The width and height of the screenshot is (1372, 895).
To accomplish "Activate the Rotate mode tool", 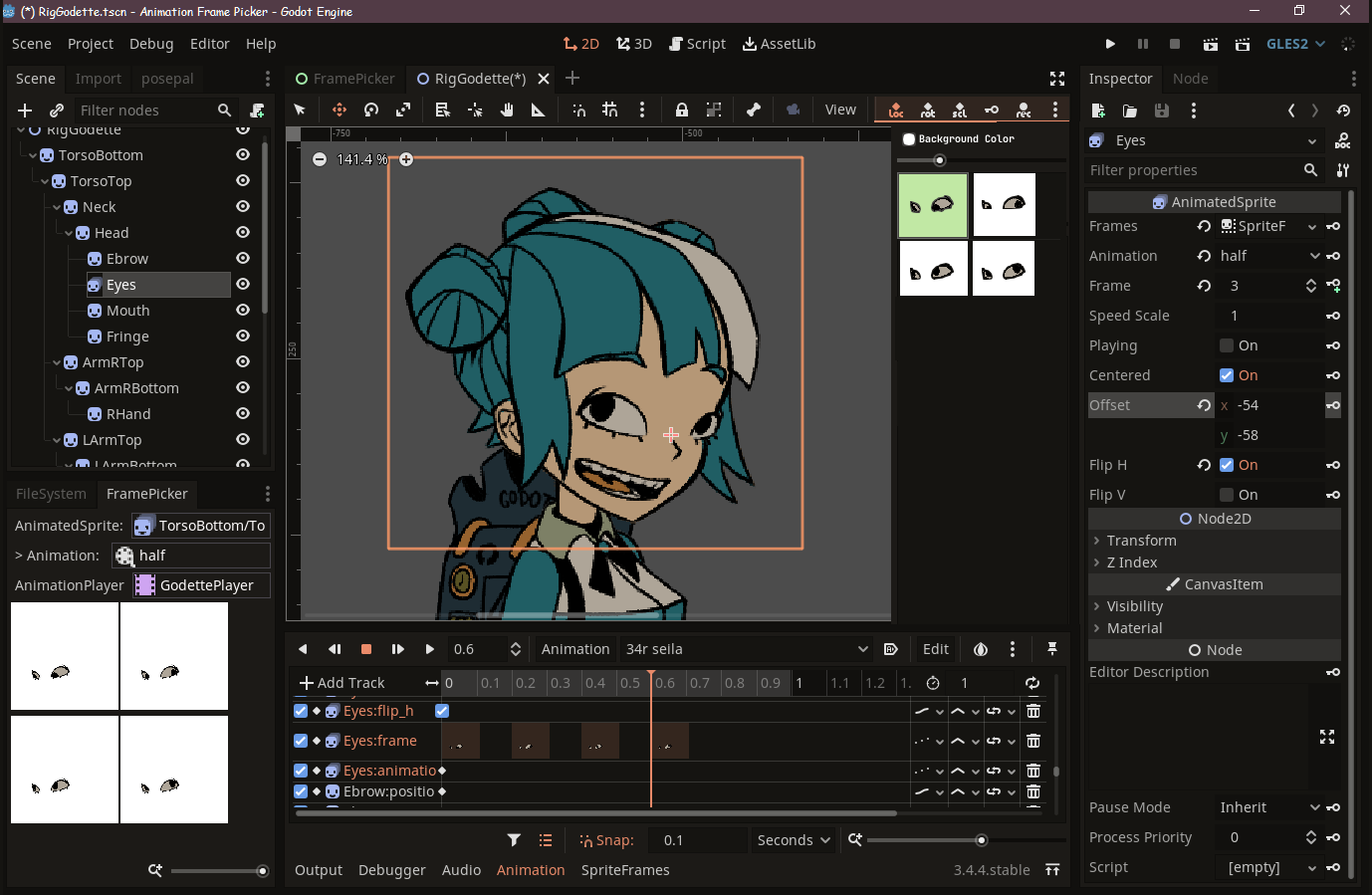I will 371,110.
